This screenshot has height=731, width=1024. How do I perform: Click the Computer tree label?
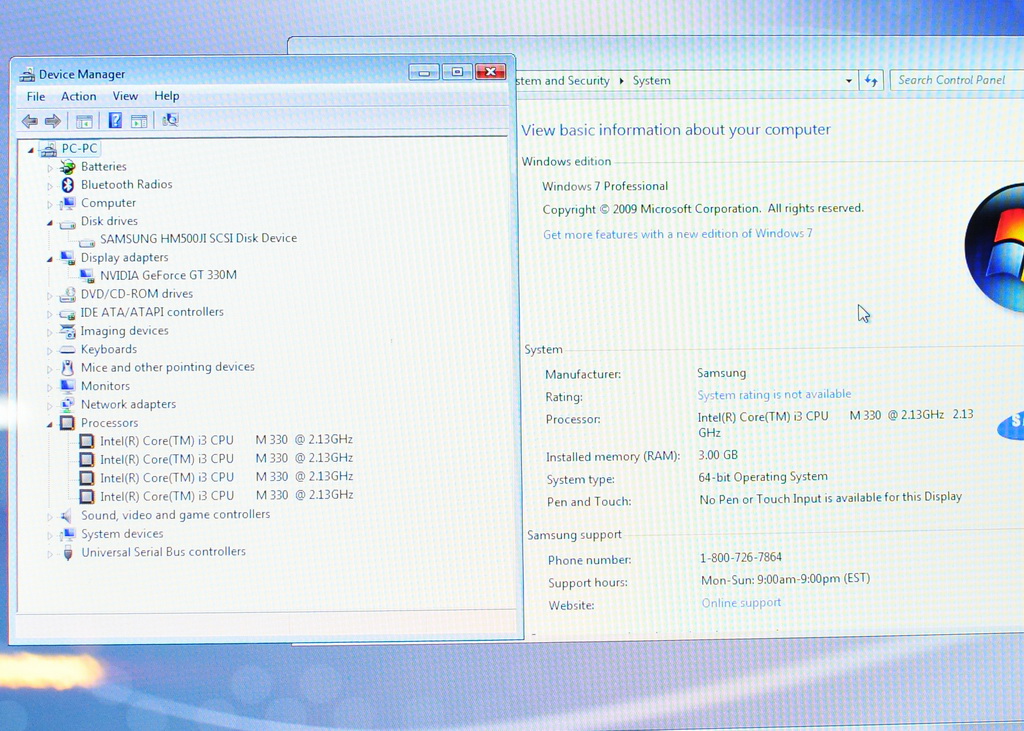click(108, 203)
